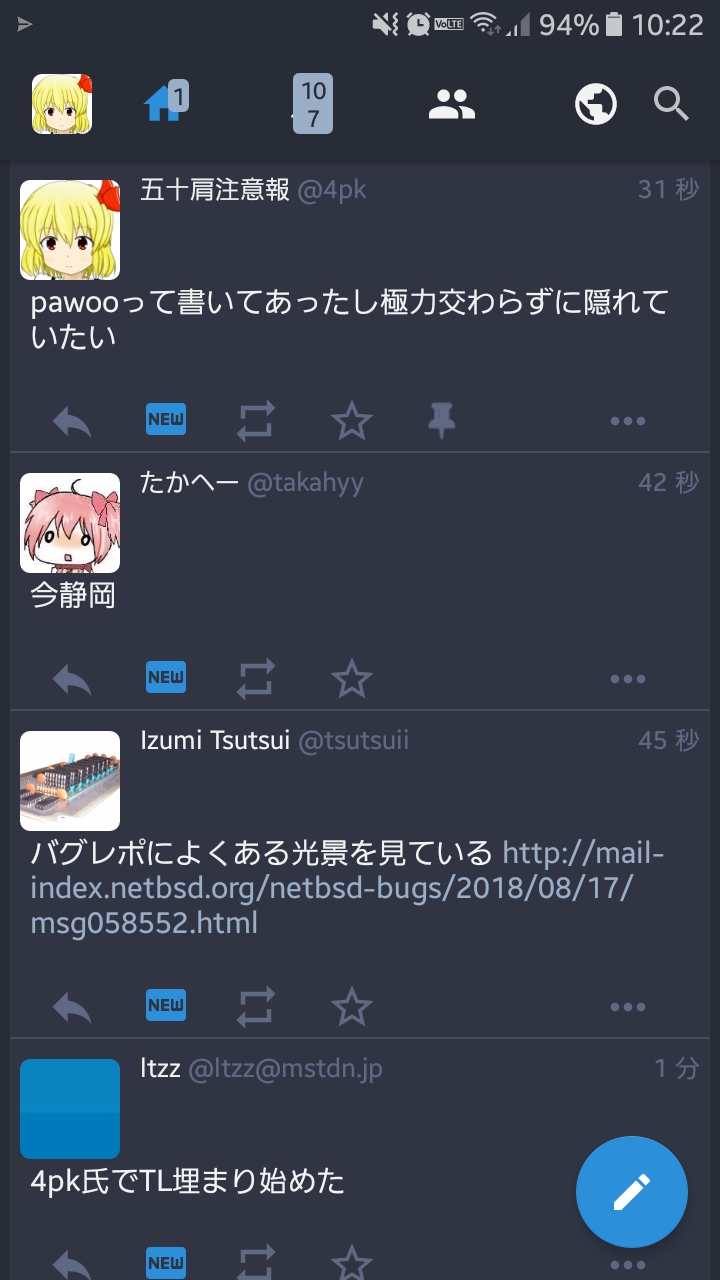Image resolution: width=720 pixels, height=1280 pixels.
Task: Open the local timeline people icon
Action: pos(452,103)
